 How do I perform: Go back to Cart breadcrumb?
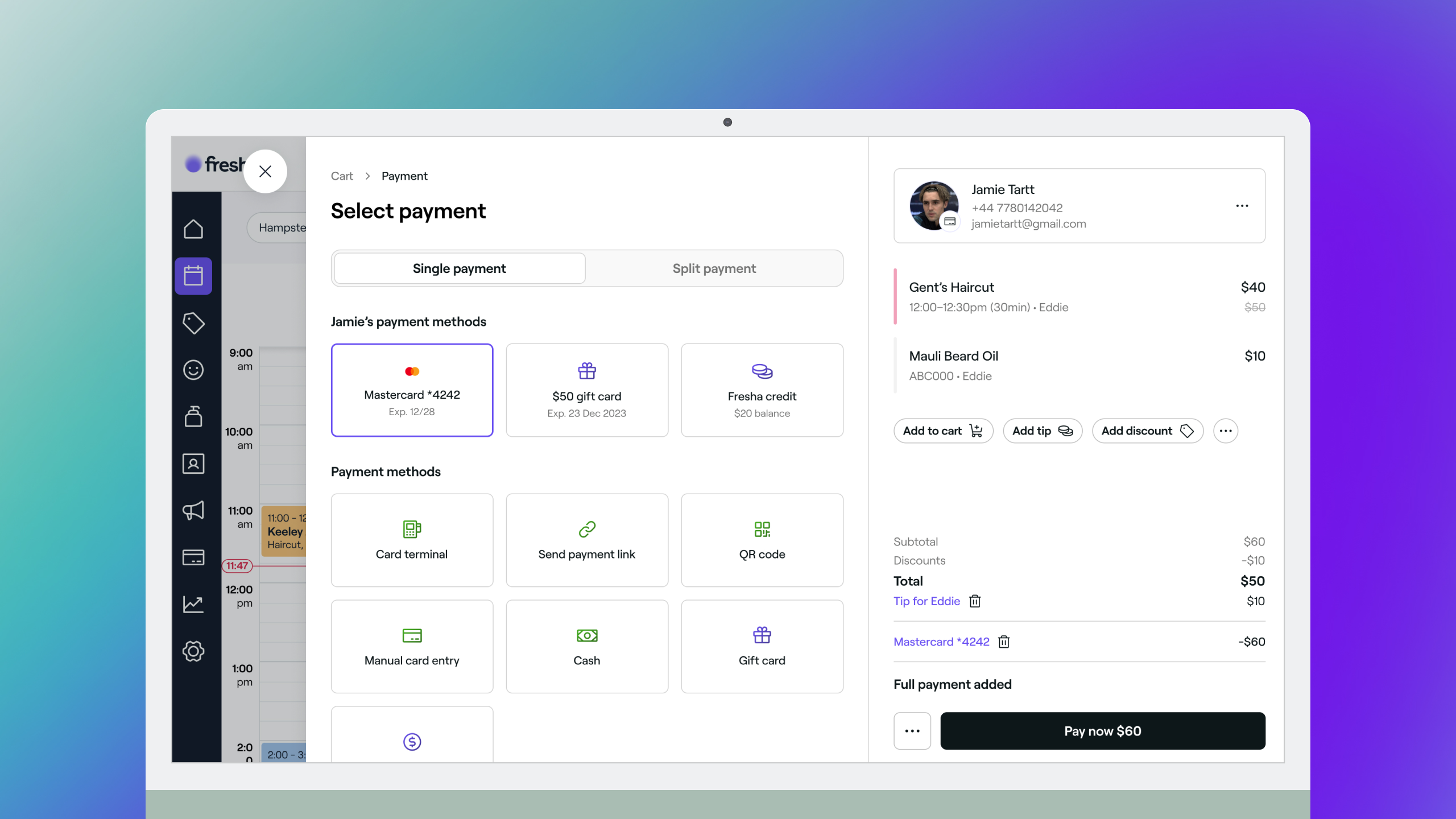[342, 176]
